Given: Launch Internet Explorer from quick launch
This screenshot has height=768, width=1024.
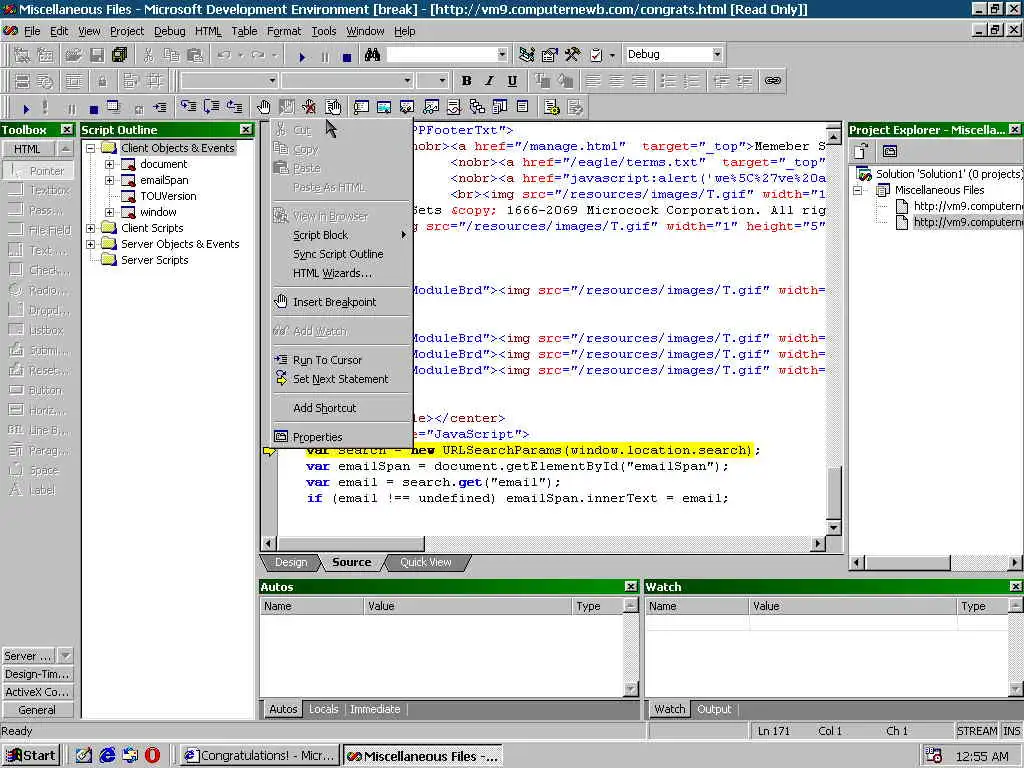Looking at the screenshot, I should tap(107, 756).
